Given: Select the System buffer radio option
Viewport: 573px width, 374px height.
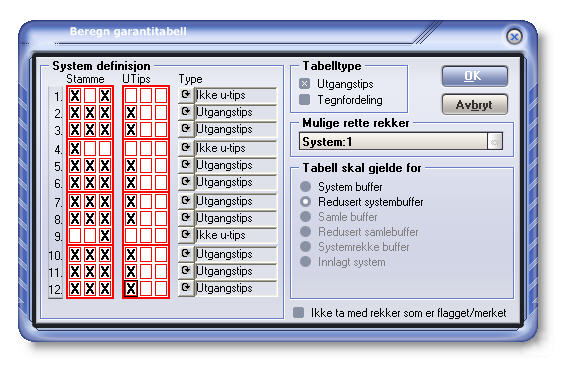Looking at the screenshot, I should [x=306, y=186].
